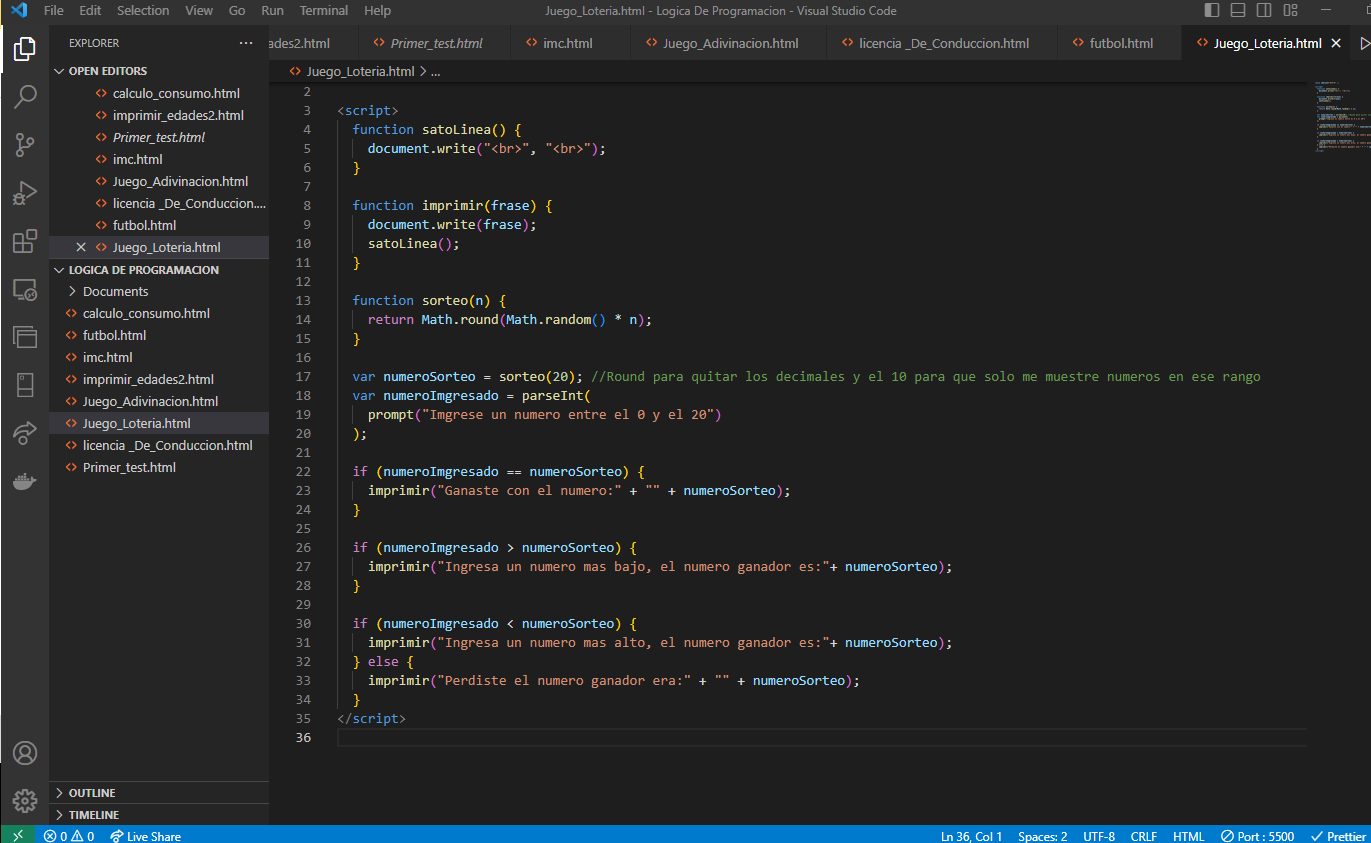Image resolution: width=1371 pixels, height=843 pixels.
Task: Switch to the imc.html tab
Action: [x=568, y=43]
